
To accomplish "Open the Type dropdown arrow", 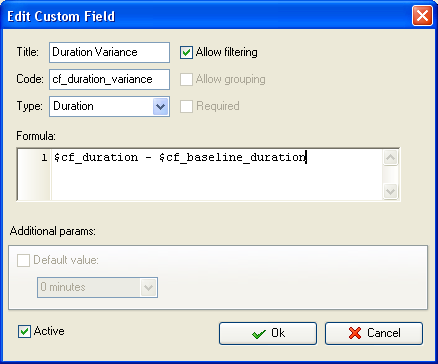I will pyautogui.click(x=160, y=107).
